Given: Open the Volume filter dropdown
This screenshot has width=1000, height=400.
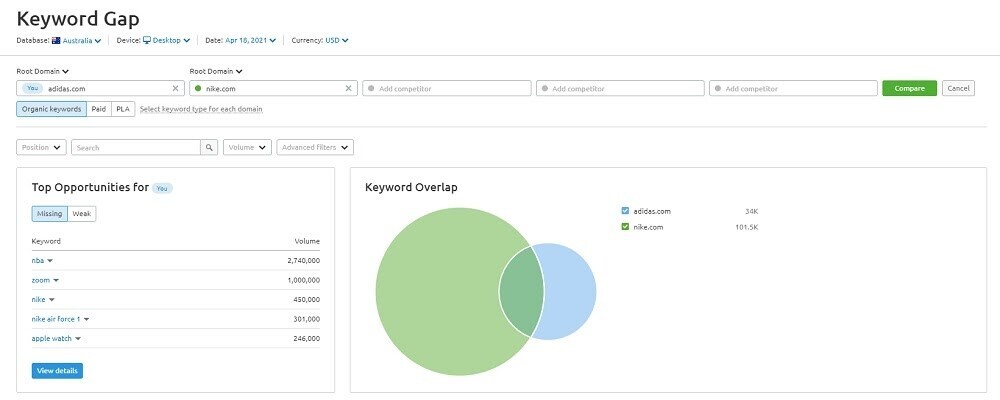Looking at the screenshot, I should (247, 147).
